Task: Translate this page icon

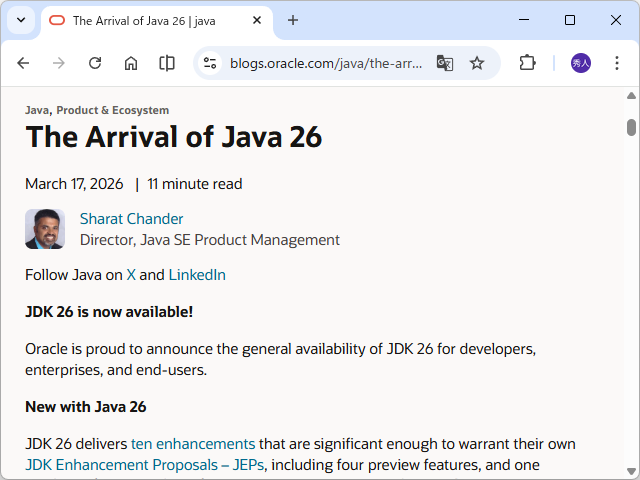Action: pyautogui.click(x=444, y=63)
